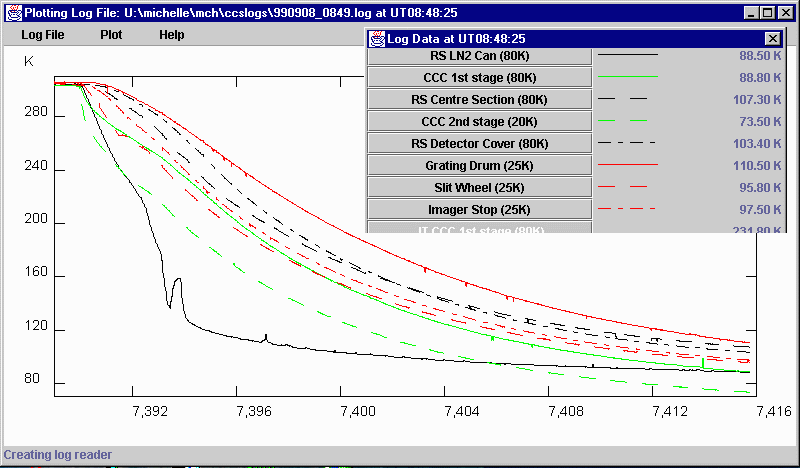Click the 110.50 K reading

[x=757, y=165]
